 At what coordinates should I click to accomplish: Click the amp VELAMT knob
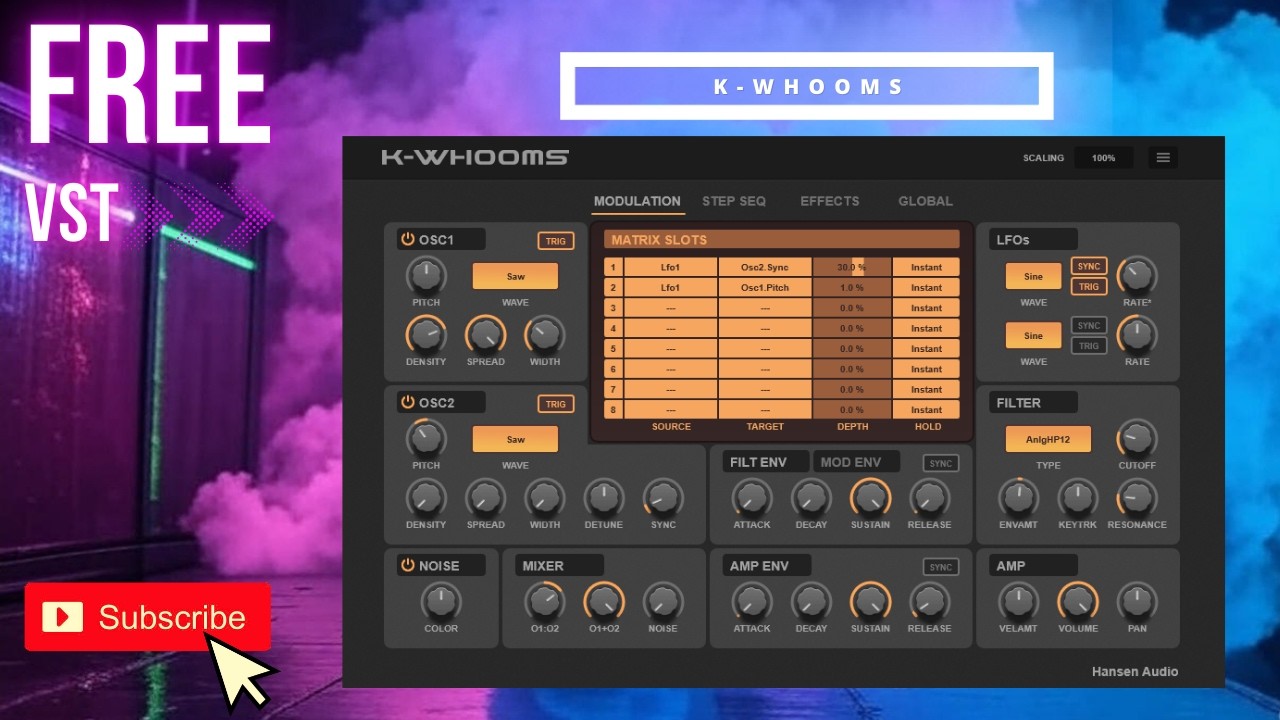pyautogui.click(x=1018, y=601)
